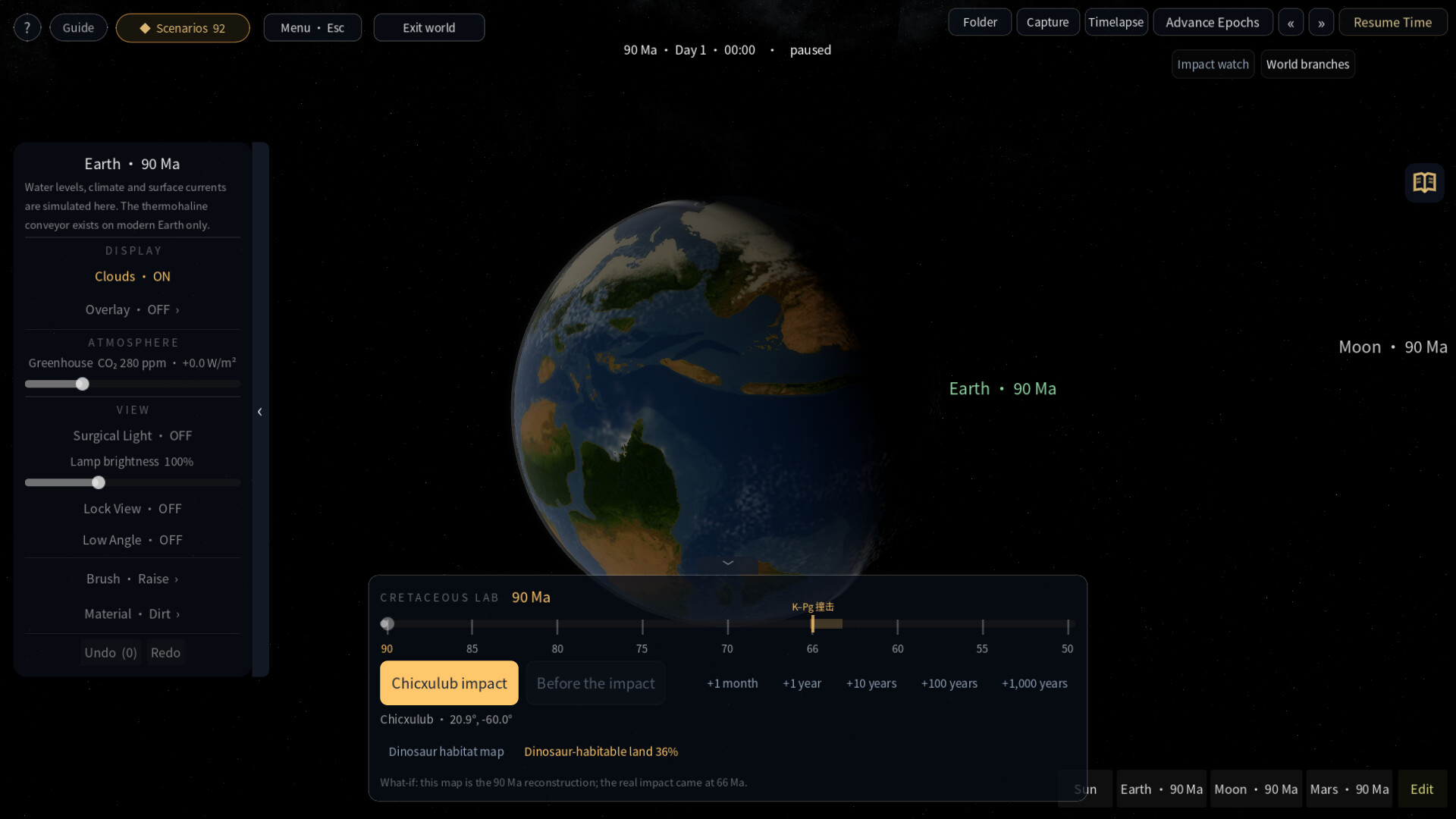Viewport: 1456px width, 819px height.
Task: Toggle Surgical Light OFF
Action: (x=133, y=435)
